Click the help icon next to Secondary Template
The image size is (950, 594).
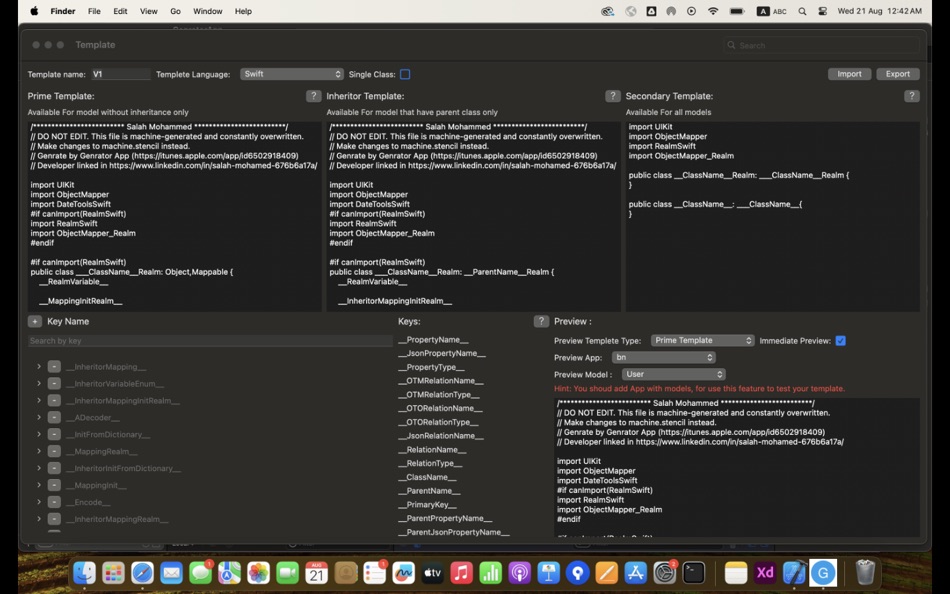909,96
